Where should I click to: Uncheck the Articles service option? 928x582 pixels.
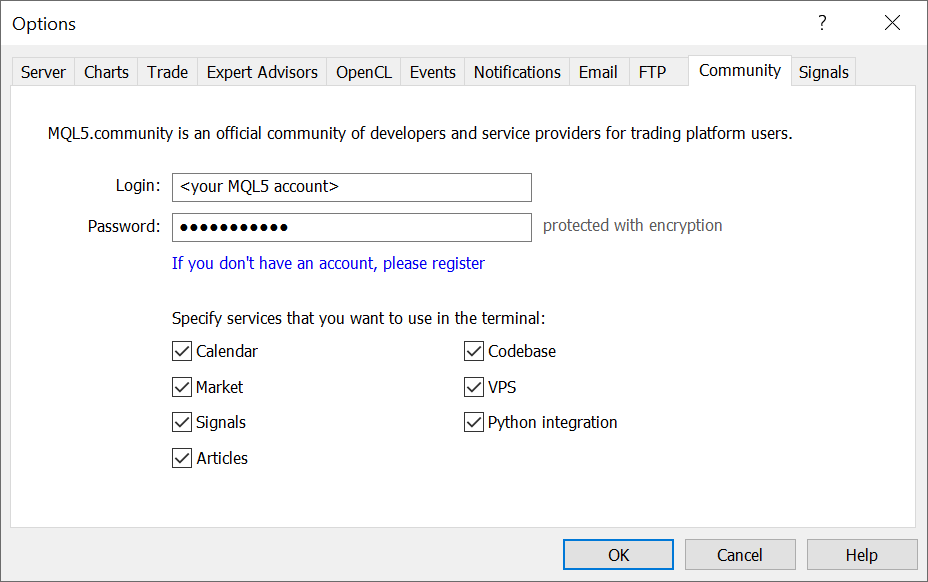pos(181,458)
